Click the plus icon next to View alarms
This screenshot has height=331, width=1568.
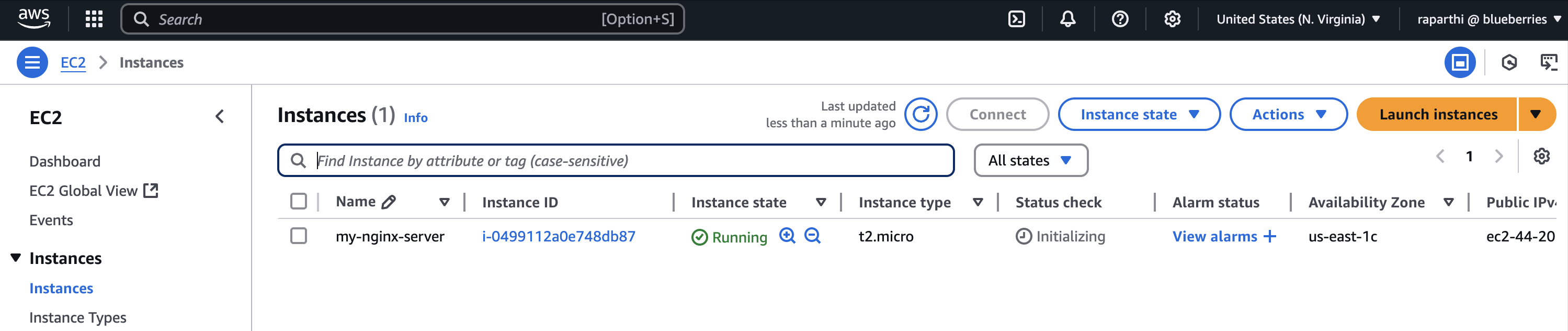pyautogui.click(x=1269, y=237)
